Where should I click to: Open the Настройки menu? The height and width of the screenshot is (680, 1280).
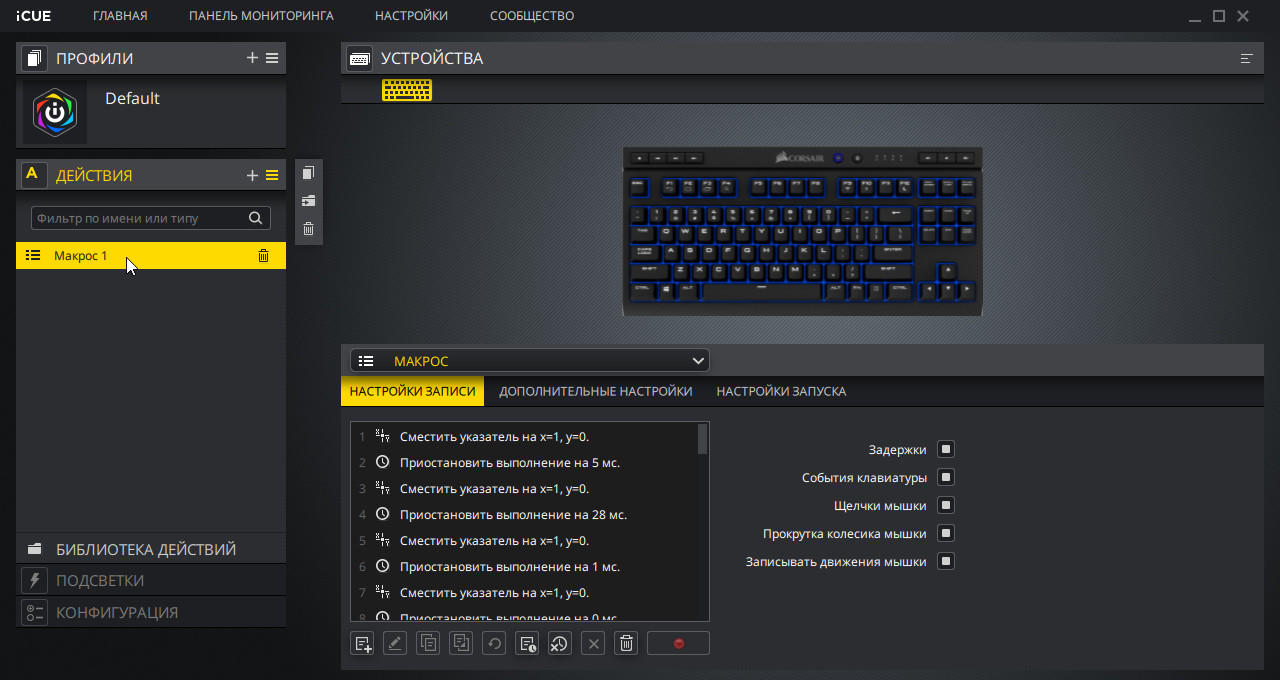tap(411, 16)
